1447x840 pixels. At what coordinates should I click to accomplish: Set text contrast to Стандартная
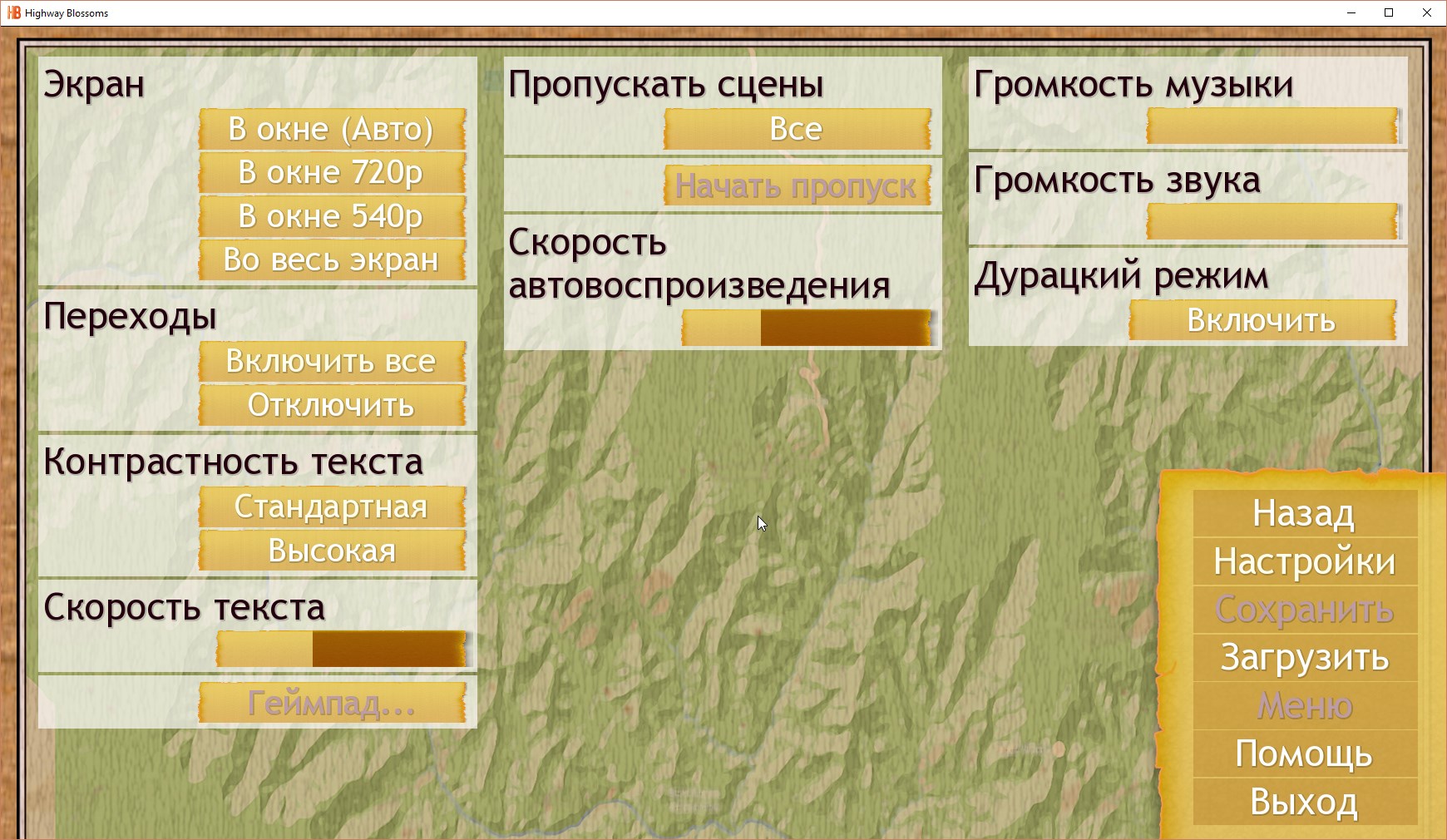click(x=332, y=506)
